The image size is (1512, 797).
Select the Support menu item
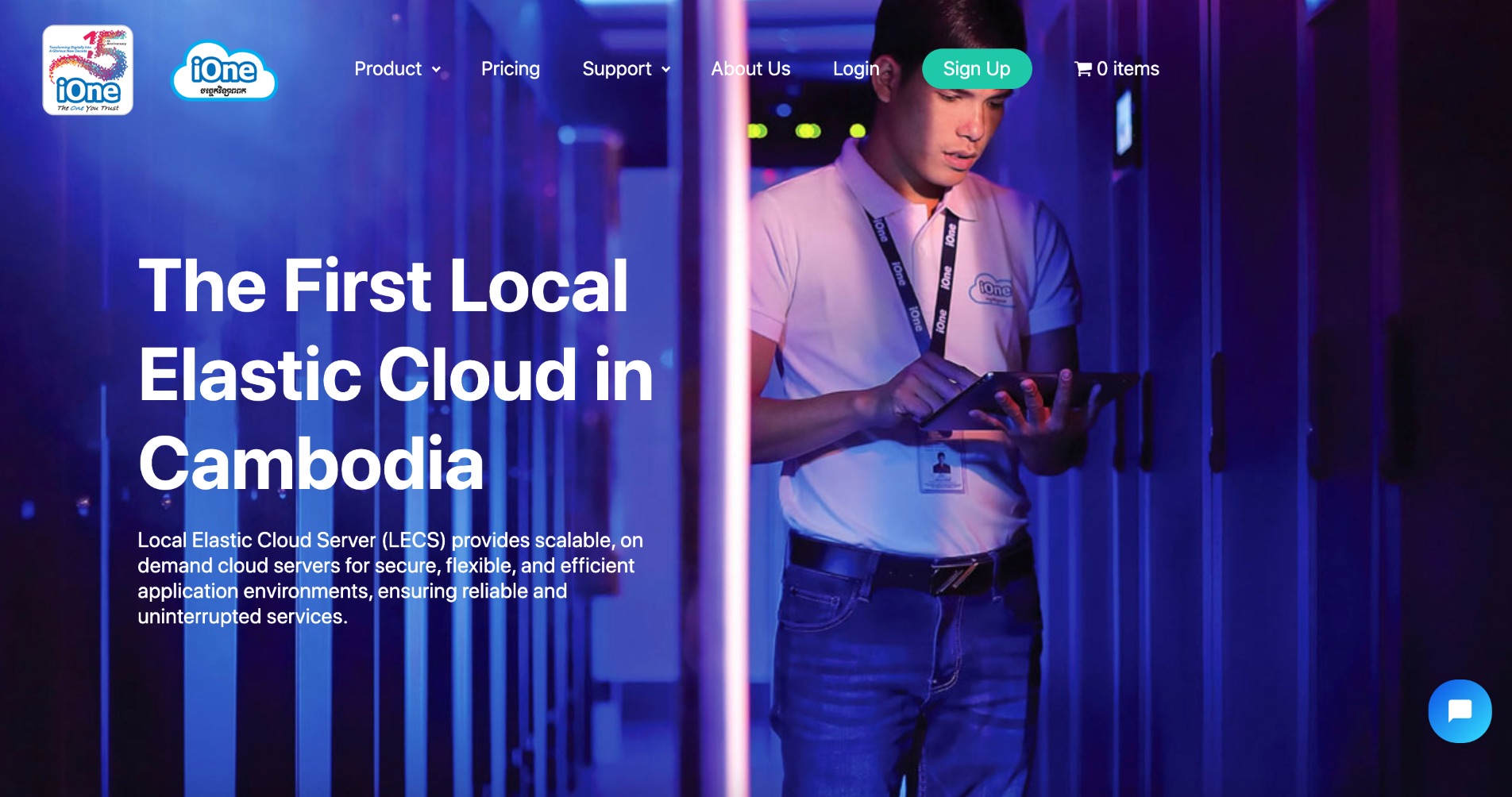tap(616, 69)
